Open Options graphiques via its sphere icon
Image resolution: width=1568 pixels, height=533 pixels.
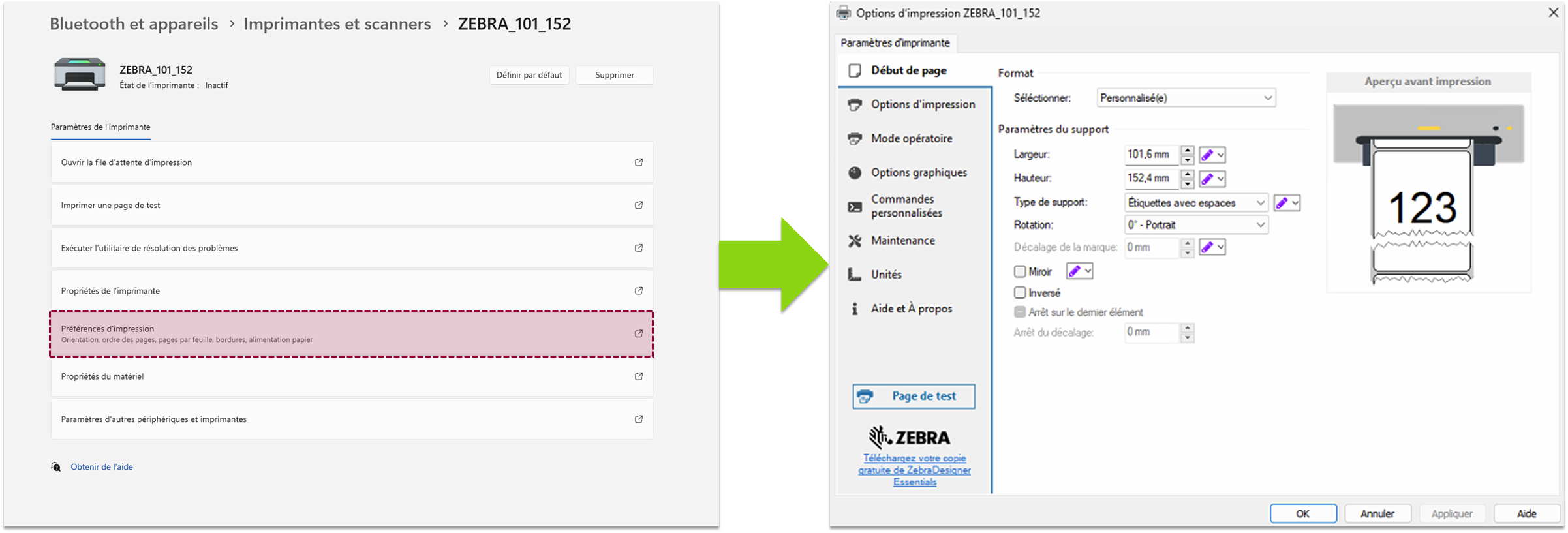point(855,173)
